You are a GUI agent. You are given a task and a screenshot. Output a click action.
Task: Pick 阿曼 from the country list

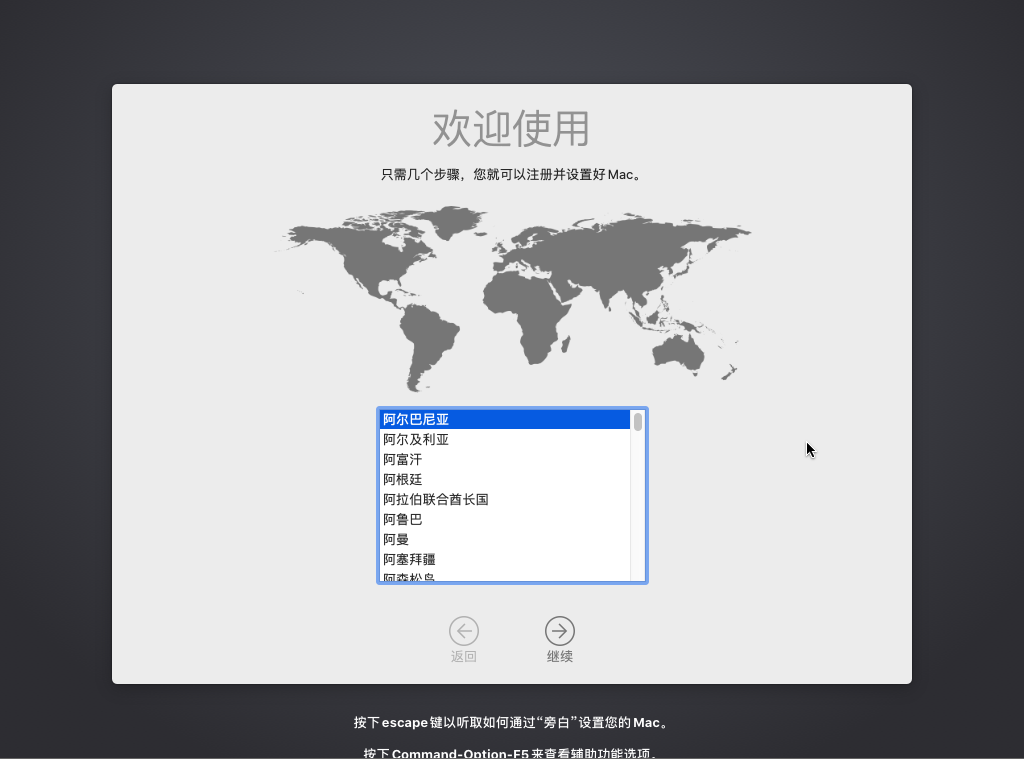click(505, 540)
